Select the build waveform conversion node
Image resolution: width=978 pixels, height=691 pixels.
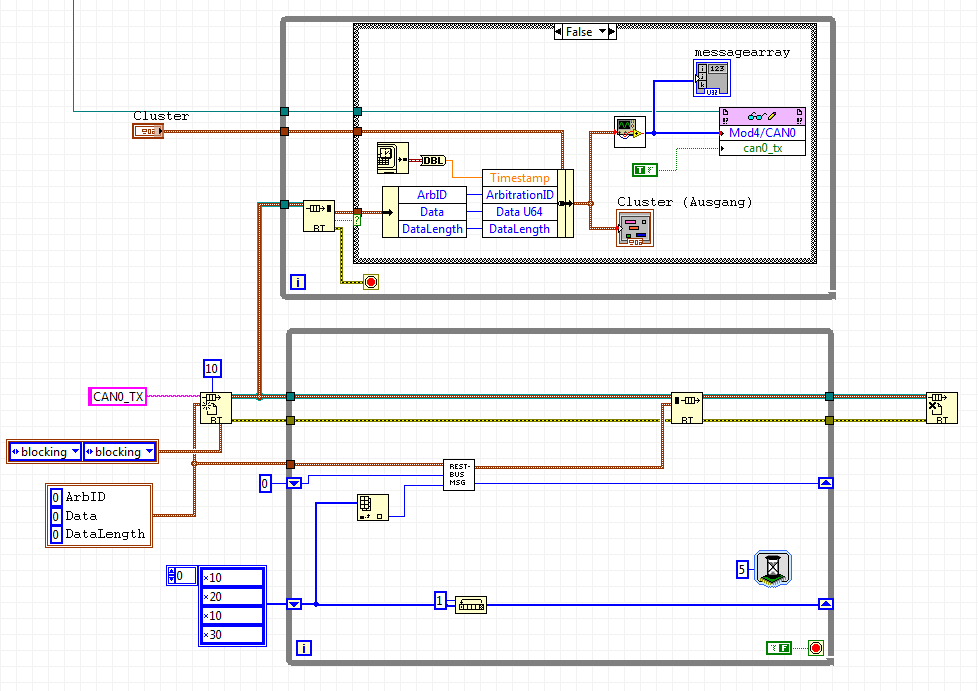pos(629,132)
